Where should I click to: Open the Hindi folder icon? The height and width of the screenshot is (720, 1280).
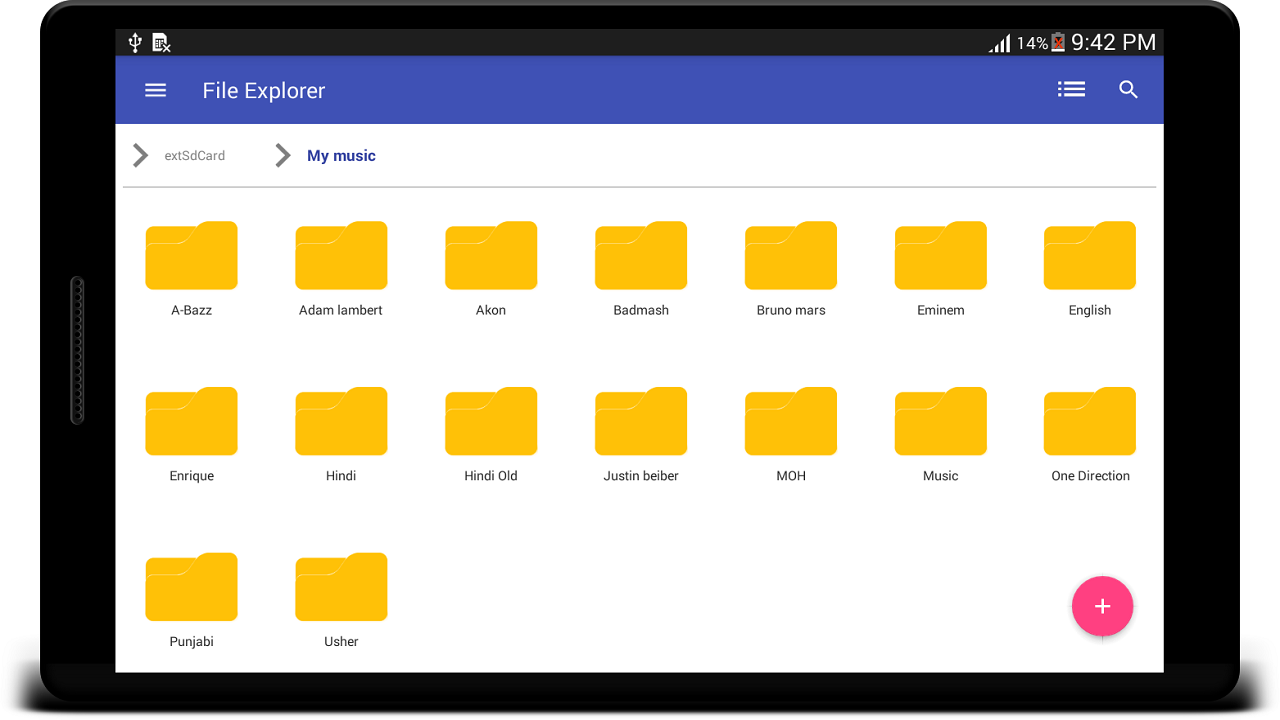pyautogui.click(x=341, y=421)
